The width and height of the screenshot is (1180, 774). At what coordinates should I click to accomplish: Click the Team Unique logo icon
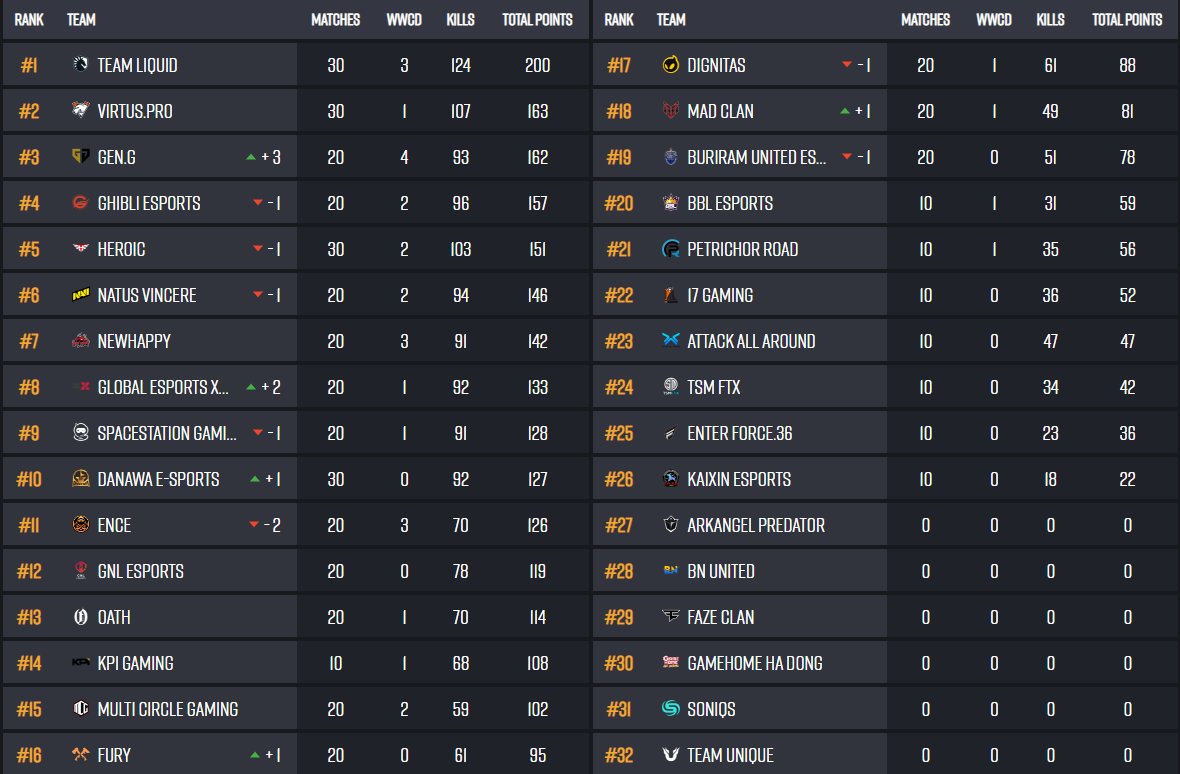click(671, 754)
